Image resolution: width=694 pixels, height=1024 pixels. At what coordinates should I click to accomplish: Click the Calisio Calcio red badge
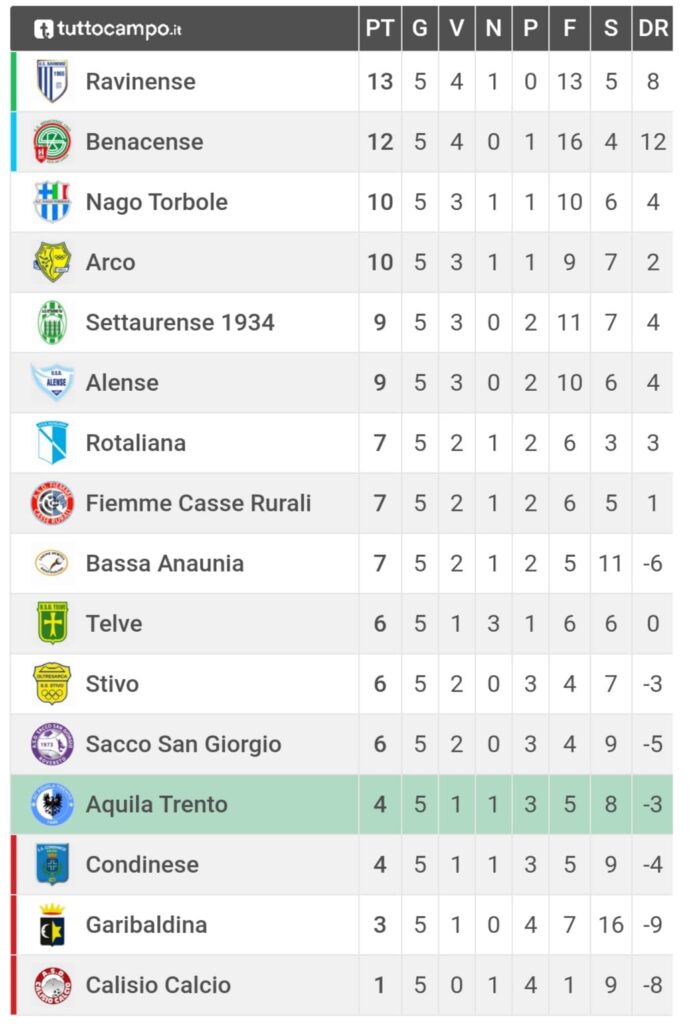click(x=52, y=985)
